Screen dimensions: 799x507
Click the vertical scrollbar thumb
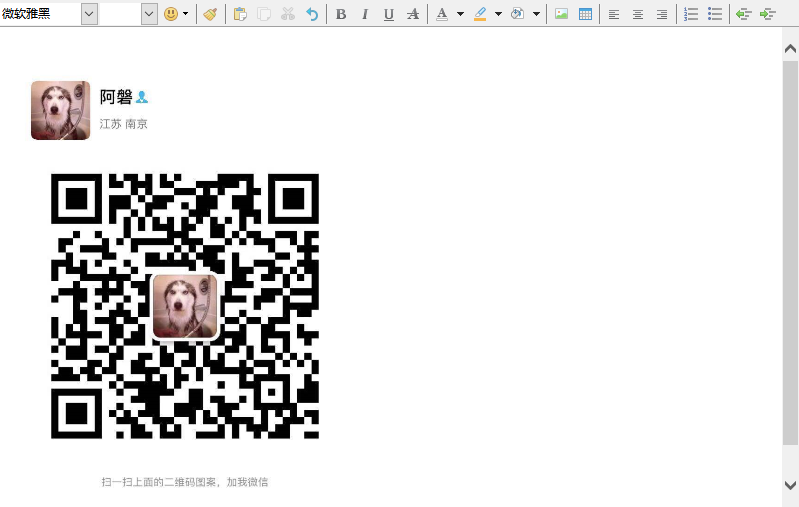(x=790, y=253)
